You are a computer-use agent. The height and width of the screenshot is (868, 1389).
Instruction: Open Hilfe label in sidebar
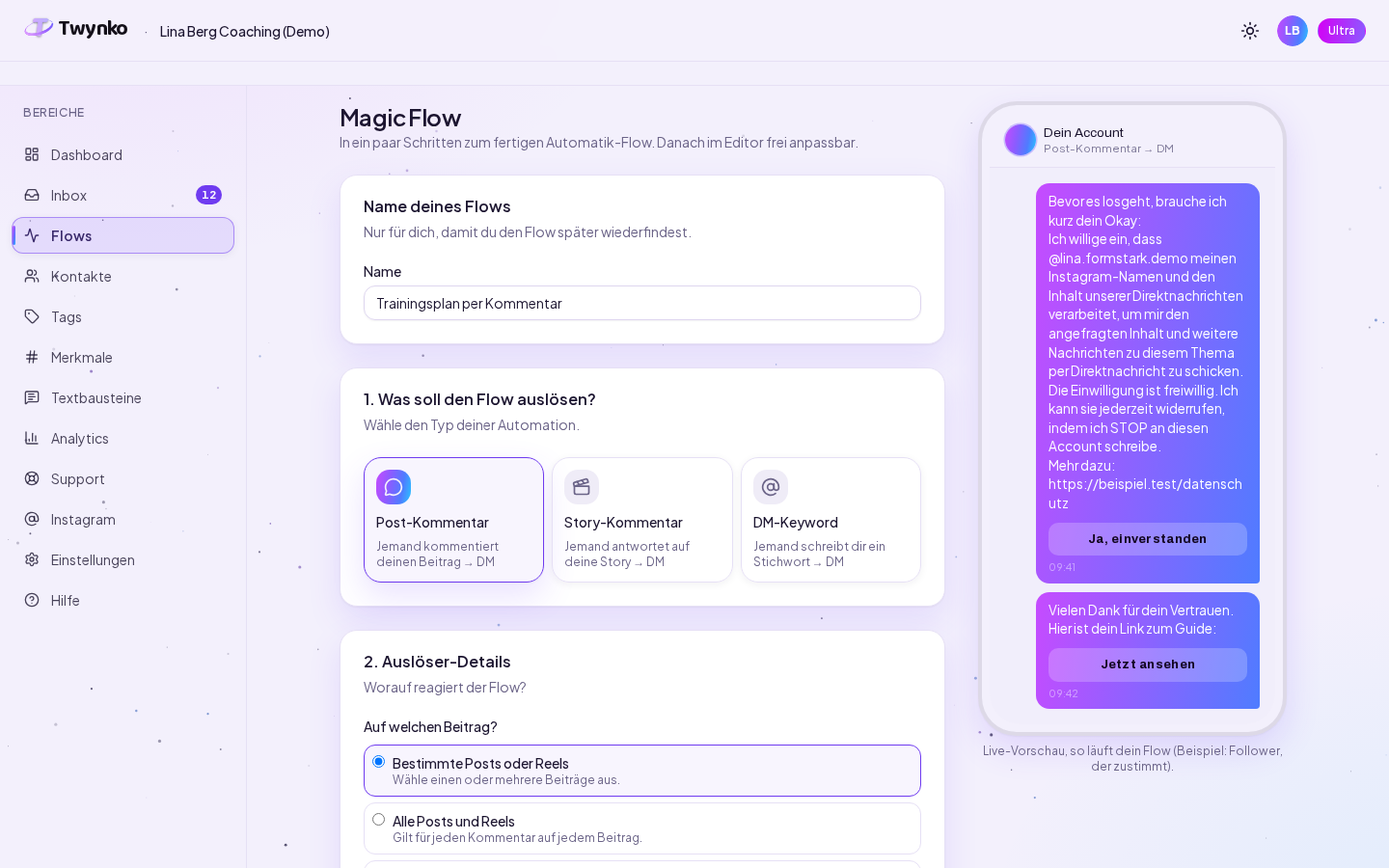pyautogui.click(x=66, y=601)
